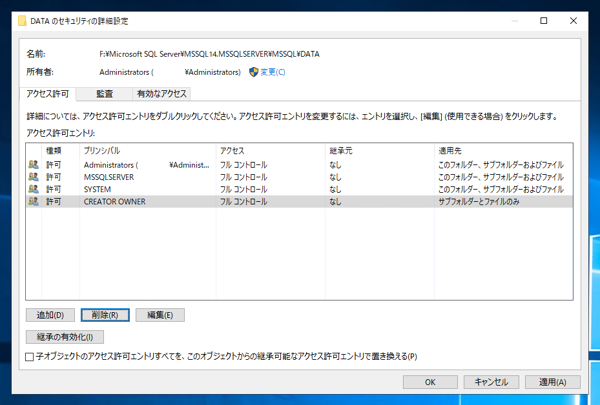
Task: Click the 変更(C) owner change link
Action: pyautogui.click(x=273, y=72)
